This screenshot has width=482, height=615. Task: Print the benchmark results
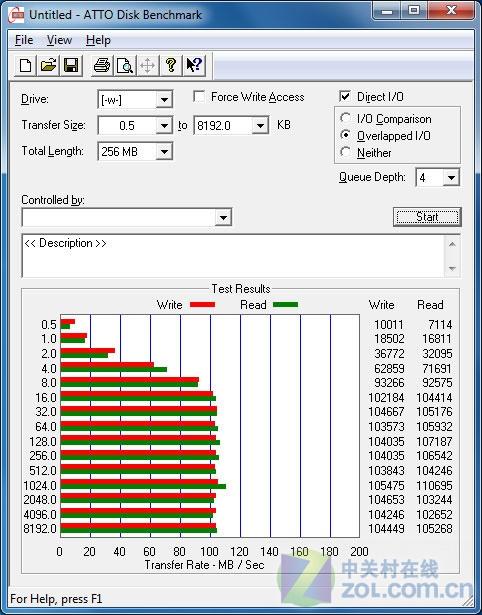pyautogui.click(x=102, y=65)
